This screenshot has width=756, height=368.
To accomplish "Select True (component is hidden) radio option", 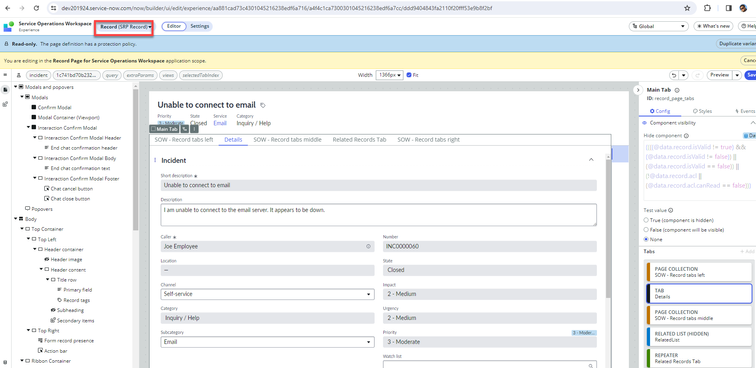I will 646,220.
